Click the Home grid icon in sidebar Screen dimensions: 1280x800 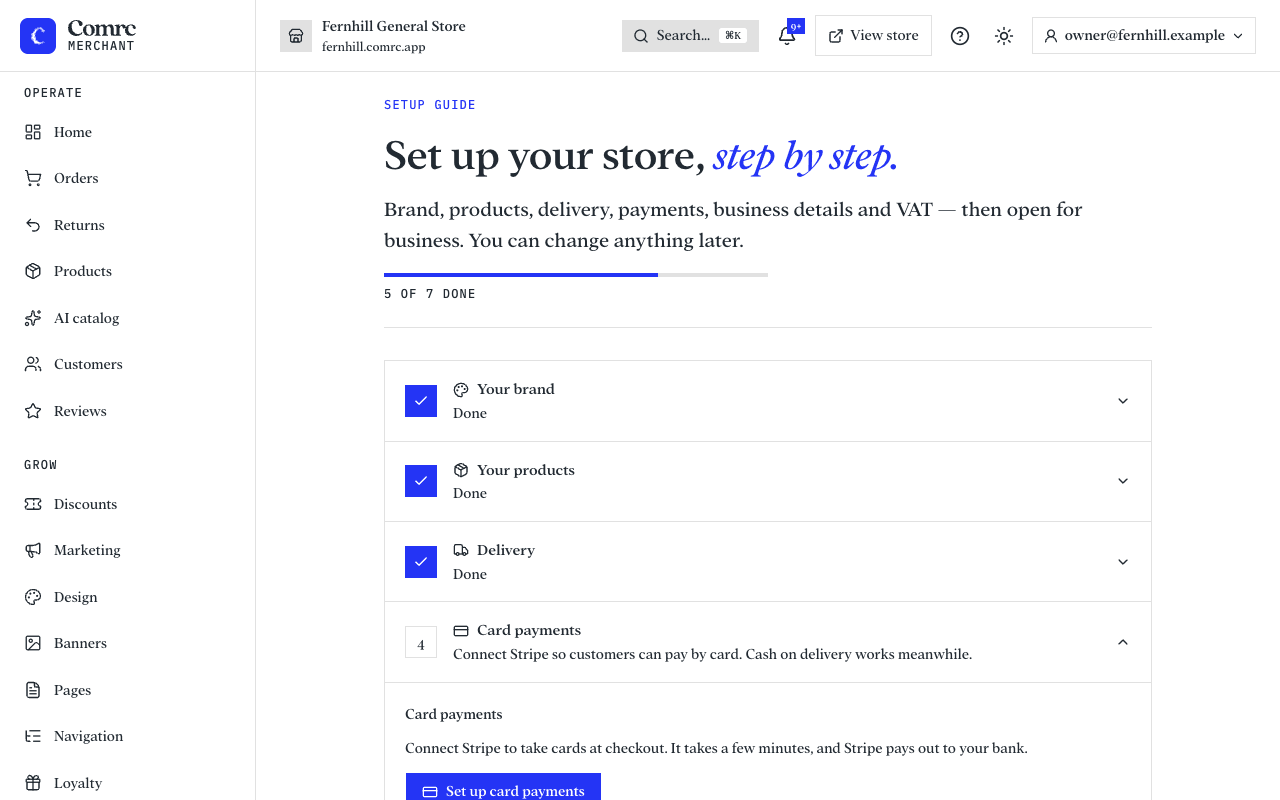[x=33, y=132]
